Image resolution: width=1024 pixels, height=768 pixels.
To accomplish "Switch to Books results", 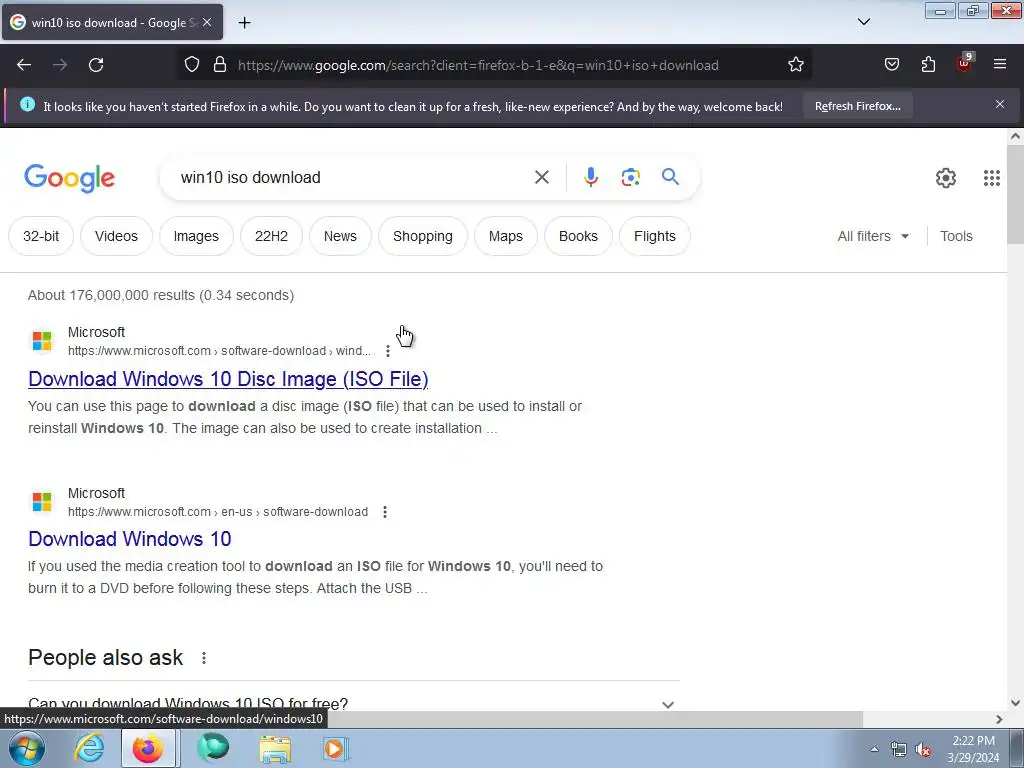I will tap(578, 236).
